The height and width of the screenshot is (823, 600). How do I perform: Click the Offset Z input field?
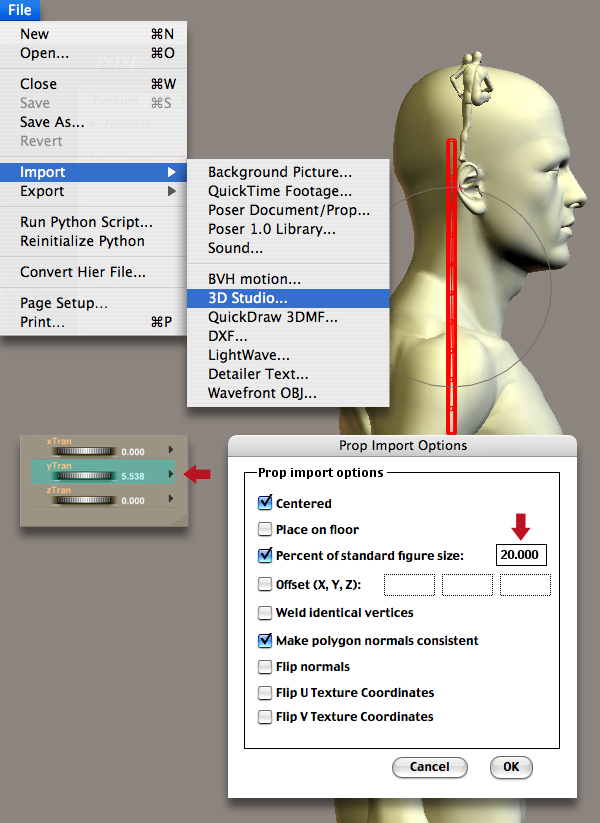click(x=525, y=585)
